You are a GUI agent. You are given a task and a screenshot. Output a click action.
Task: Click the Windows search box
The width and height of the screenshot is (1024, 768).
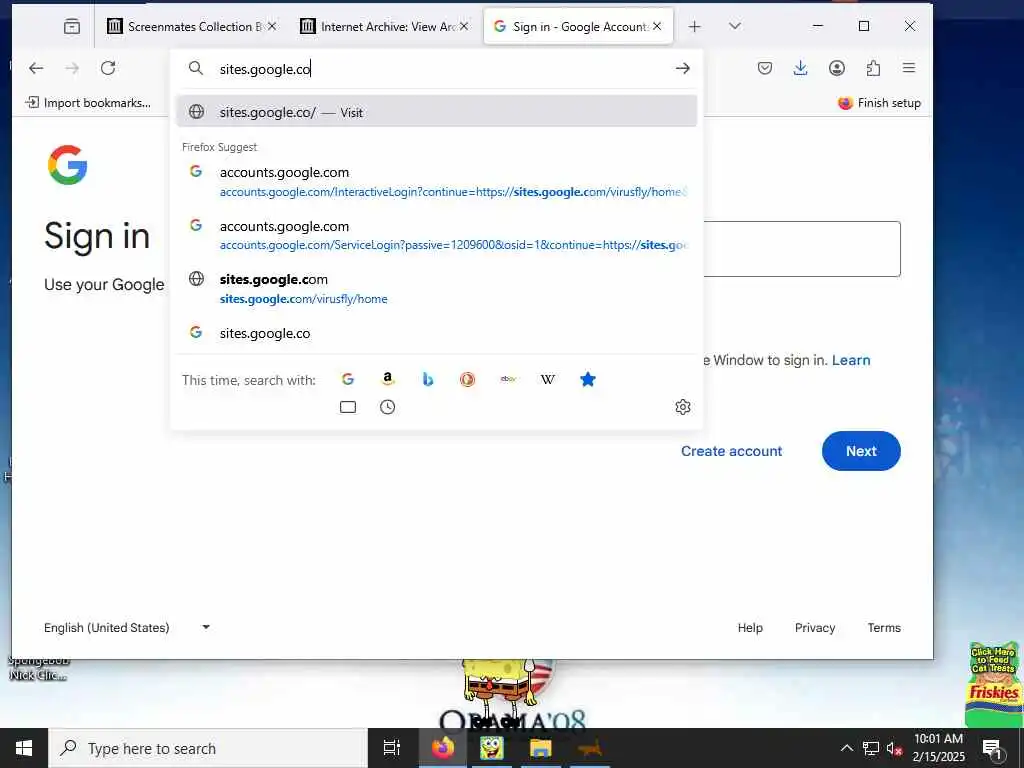[208, 748]
